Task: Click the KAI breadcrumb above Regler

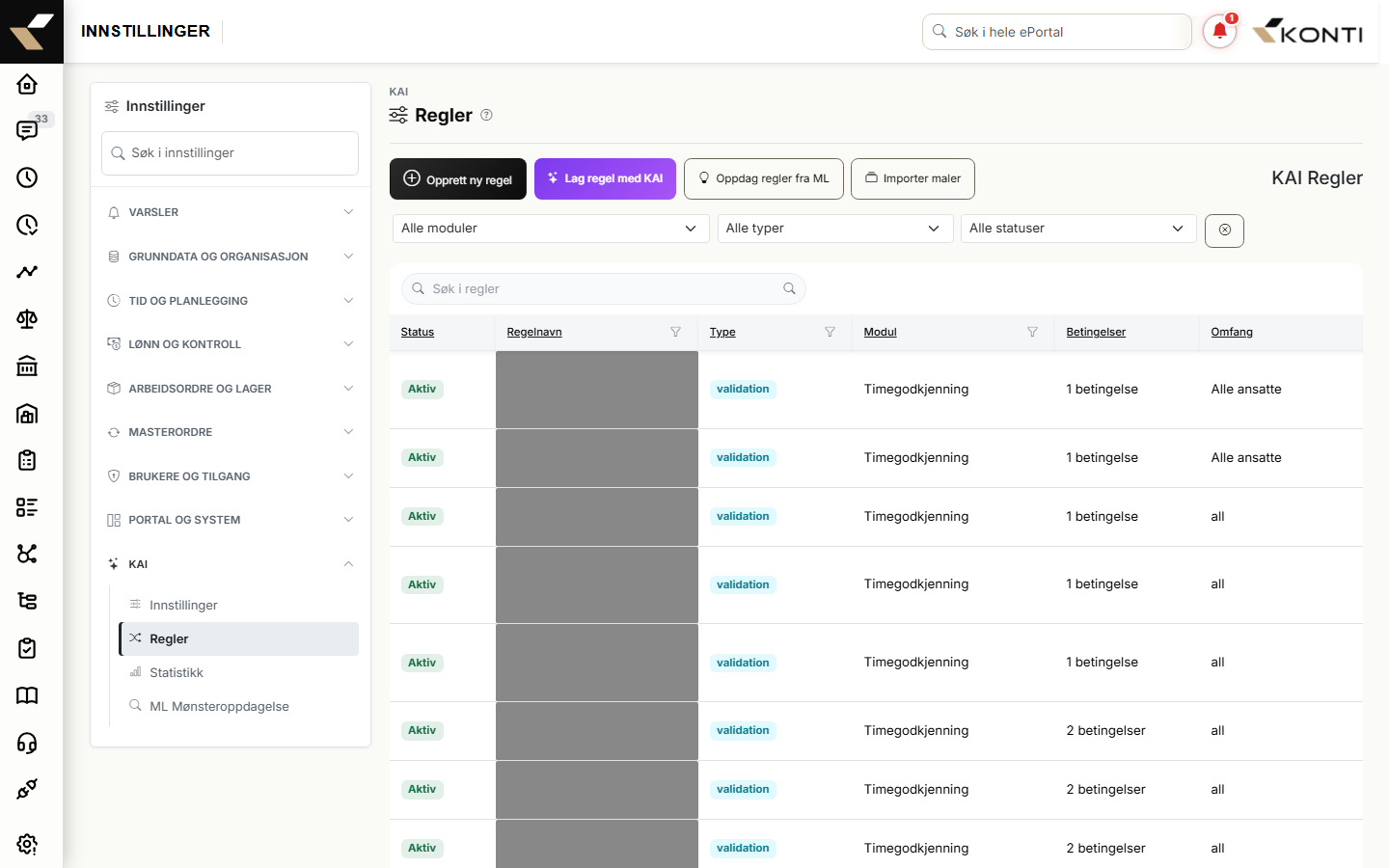Action: coord(398,92)
